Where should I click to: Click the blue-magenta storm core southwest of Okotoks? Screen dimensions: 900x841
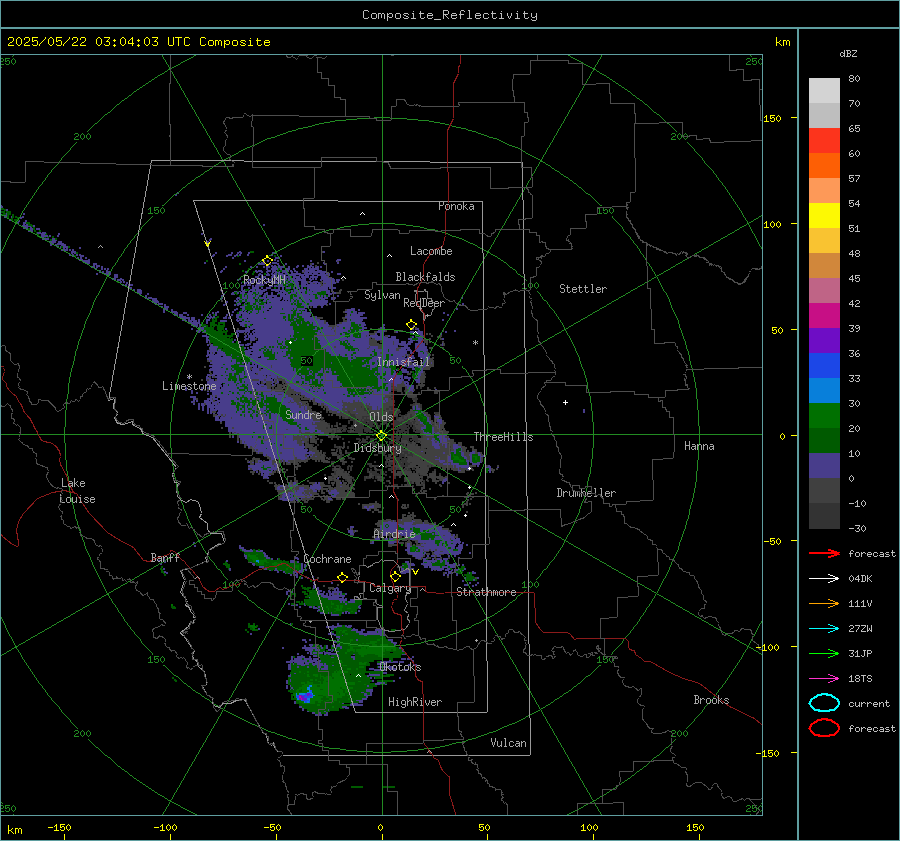tap(305, 695)
